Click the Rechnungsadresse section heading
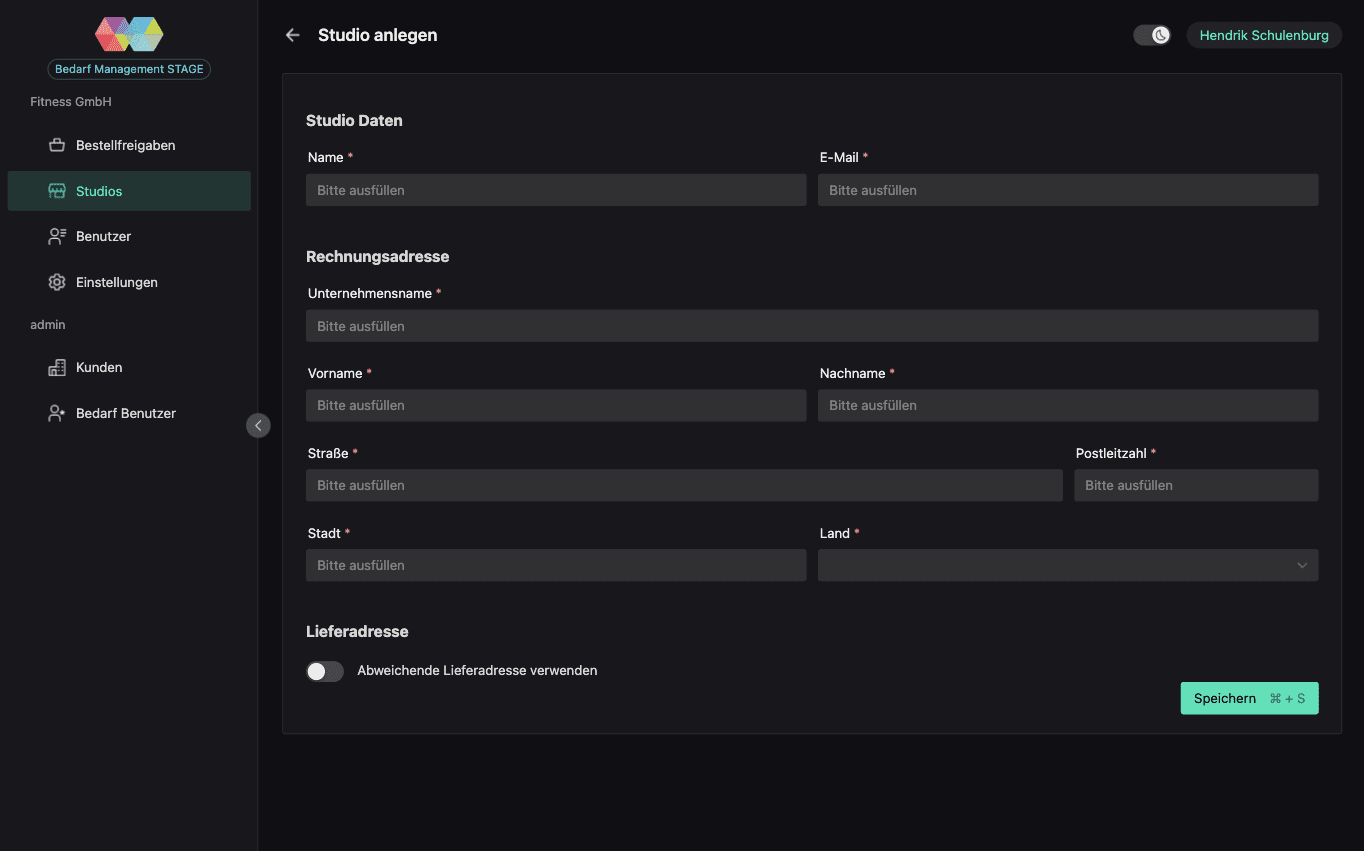 [x=378, y=257]
